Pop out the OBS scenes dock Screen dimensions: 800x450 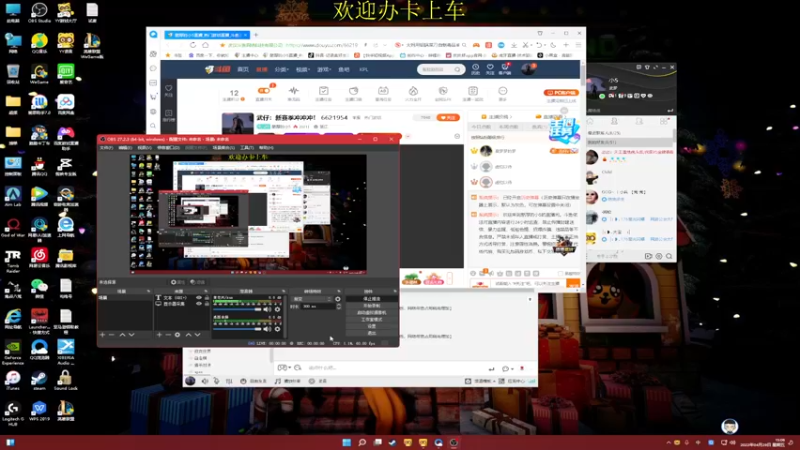[148, 291]
